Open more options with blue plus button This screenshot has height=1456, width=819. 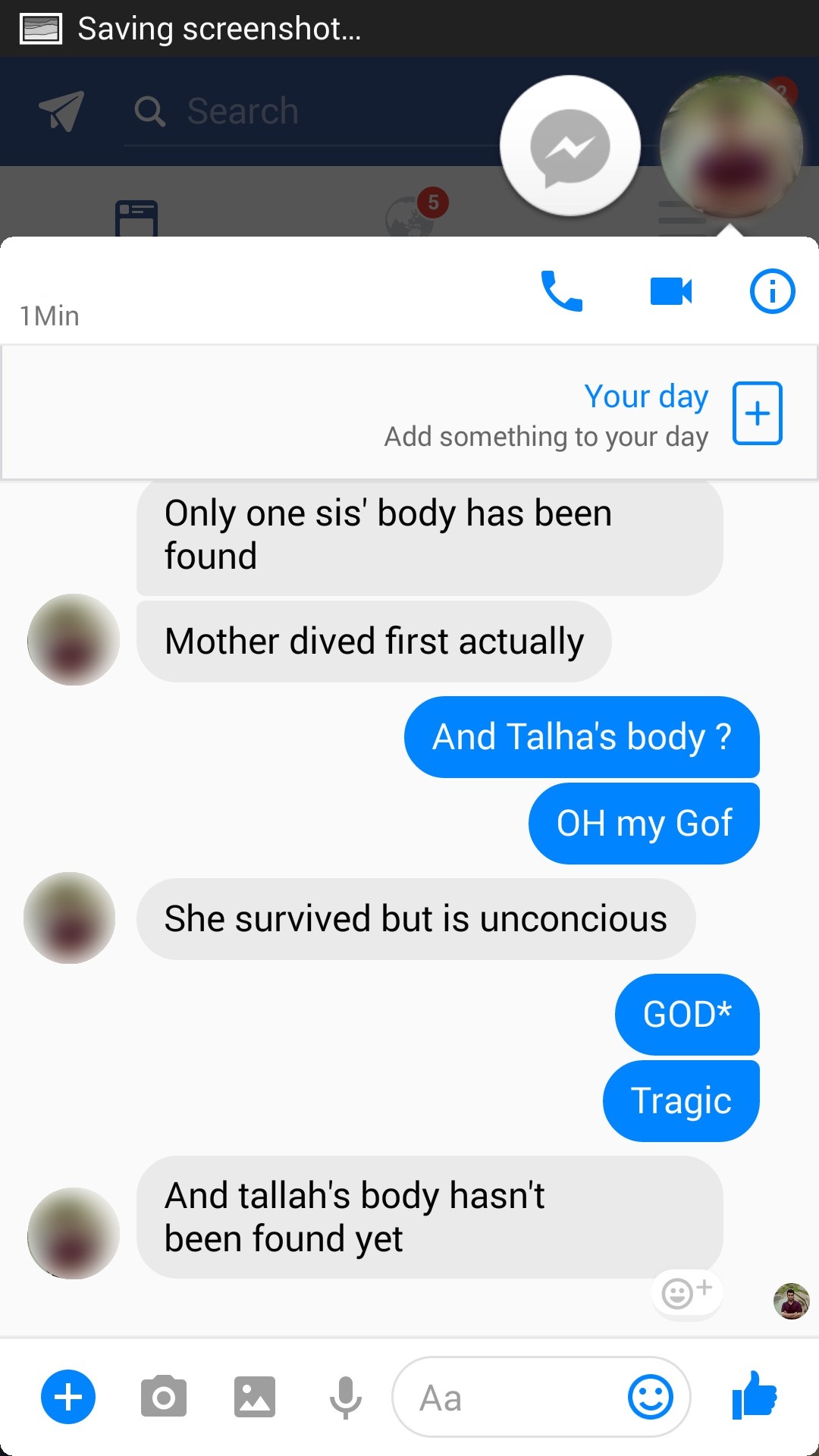click(x=68, y=1397)
